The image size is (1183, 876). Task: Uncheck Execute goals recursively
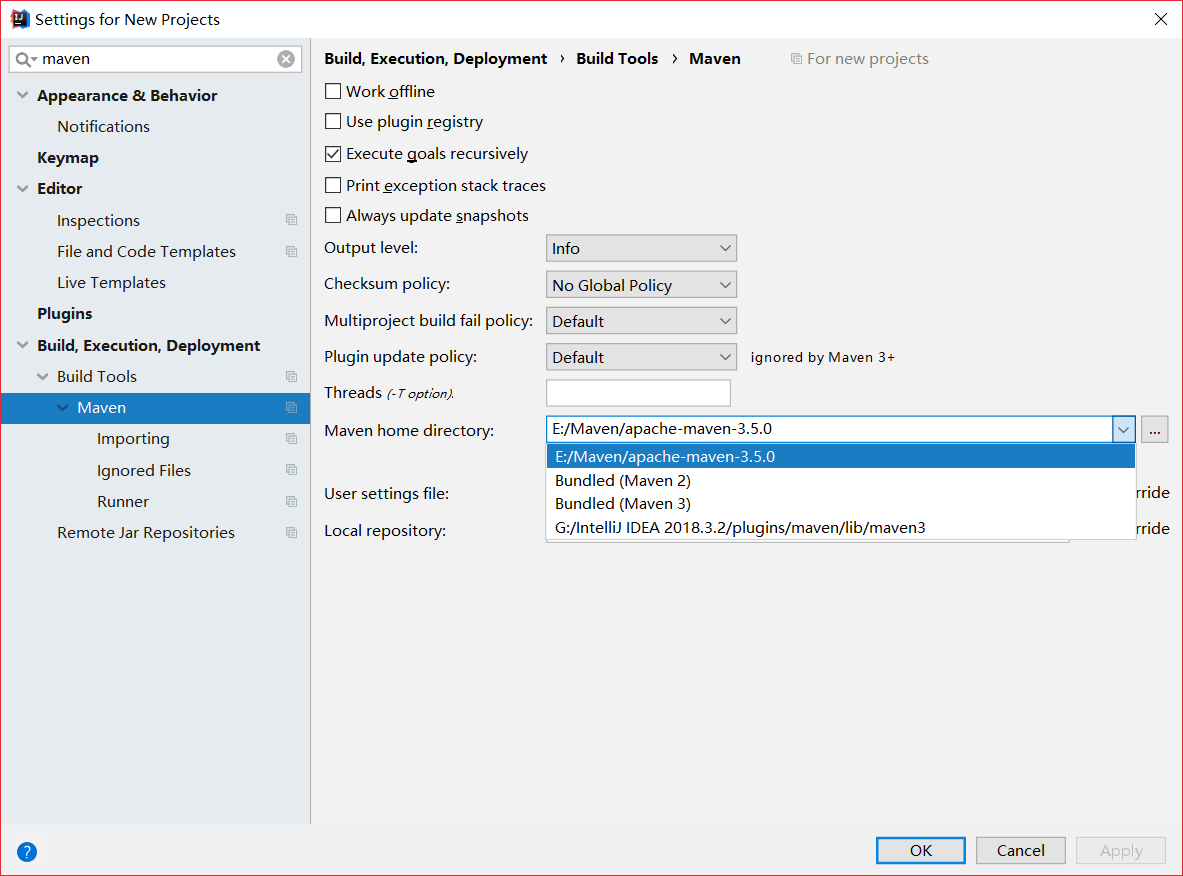(334, 154)
